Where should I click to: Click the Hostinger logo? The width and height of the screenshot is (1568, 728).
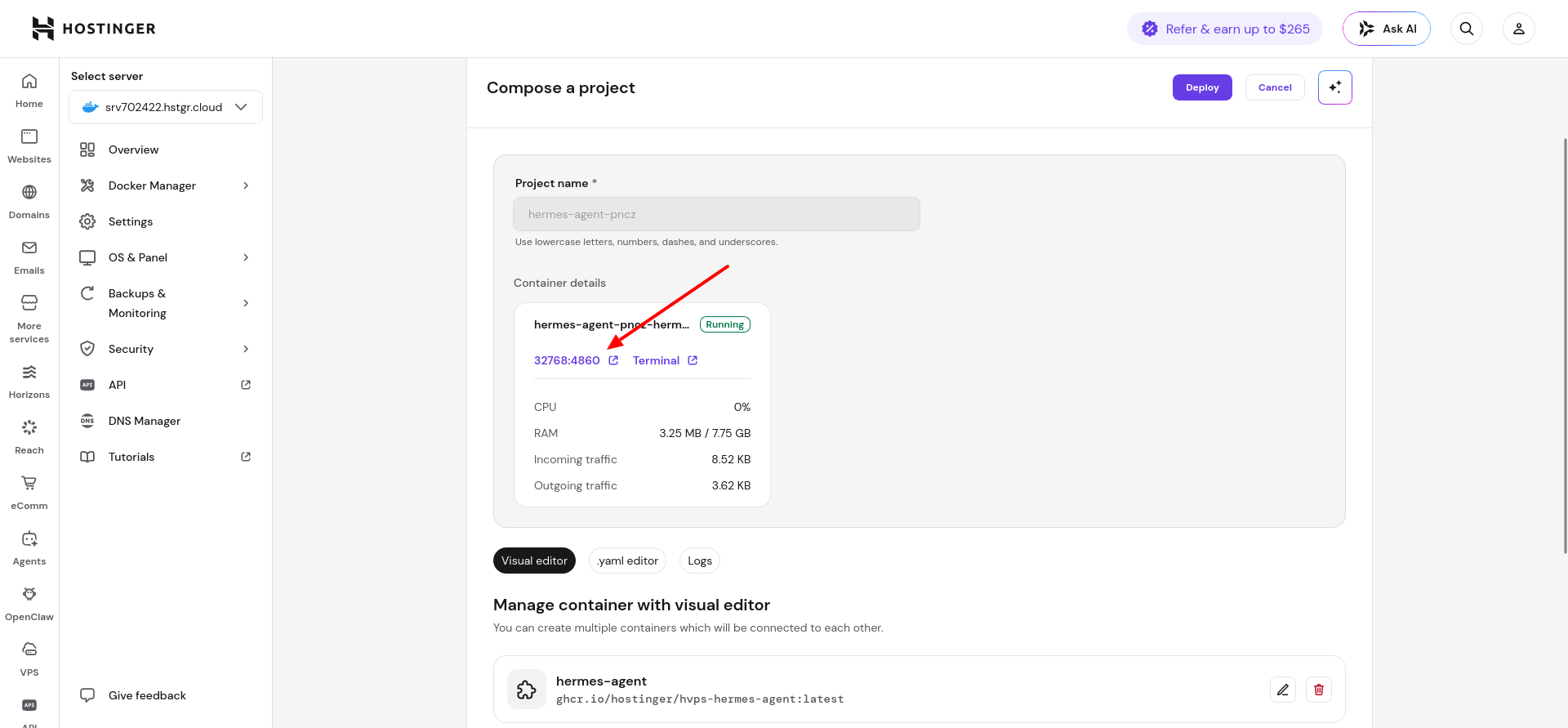click(x=93, y=29)
